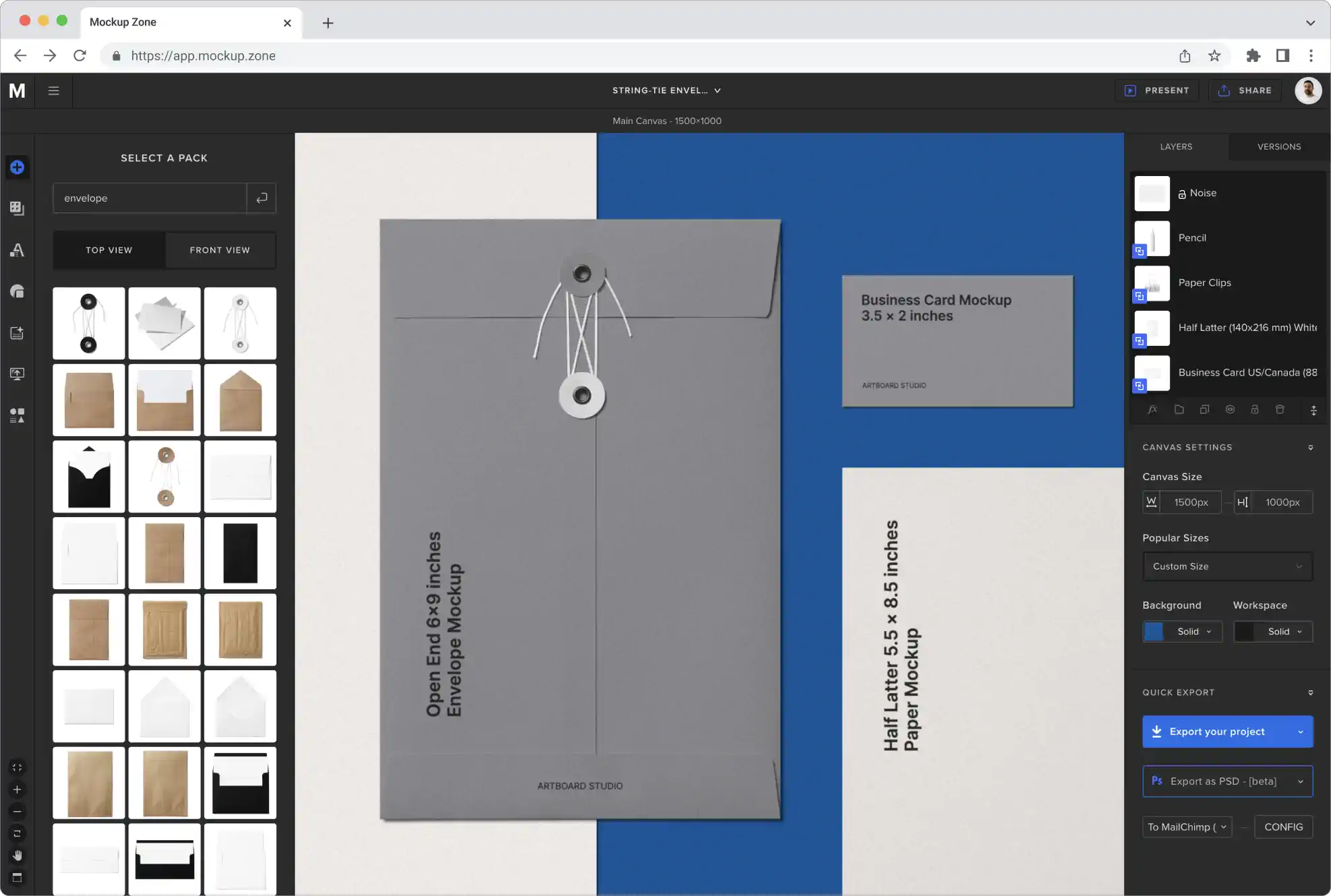The height and width of the screenshot is (896, 1331).
Task: Switch to the Versions tab
Action: pyautogui.click(x=1278, y=146)
